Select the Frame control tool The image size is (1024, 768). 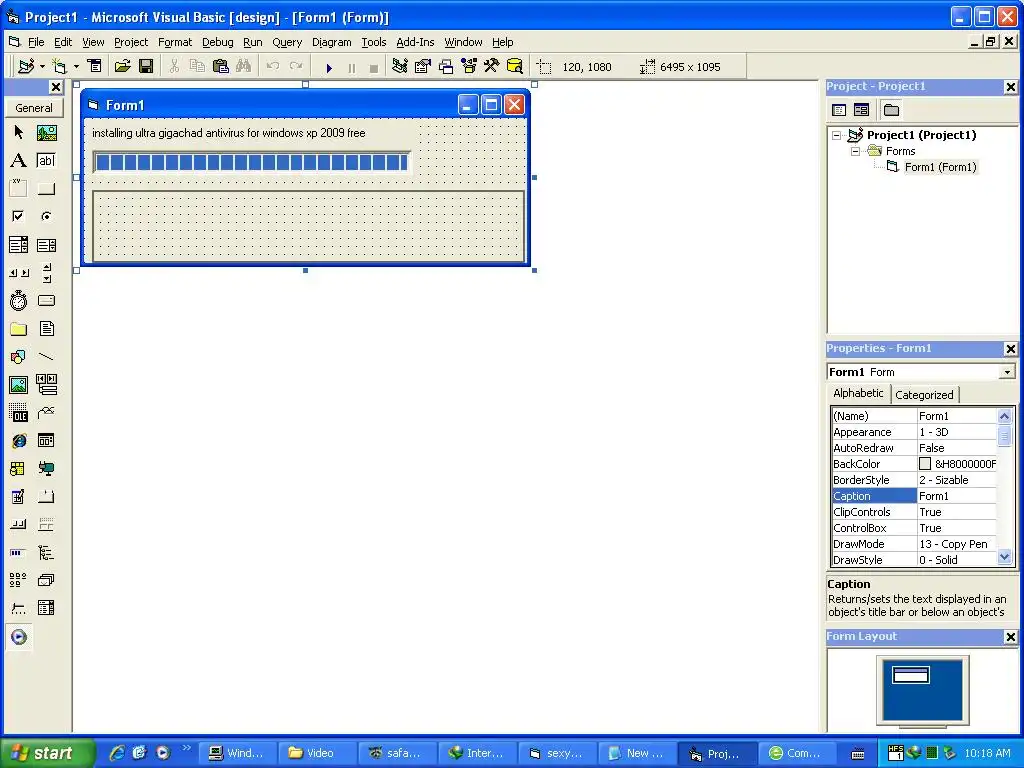pos(18,189)
